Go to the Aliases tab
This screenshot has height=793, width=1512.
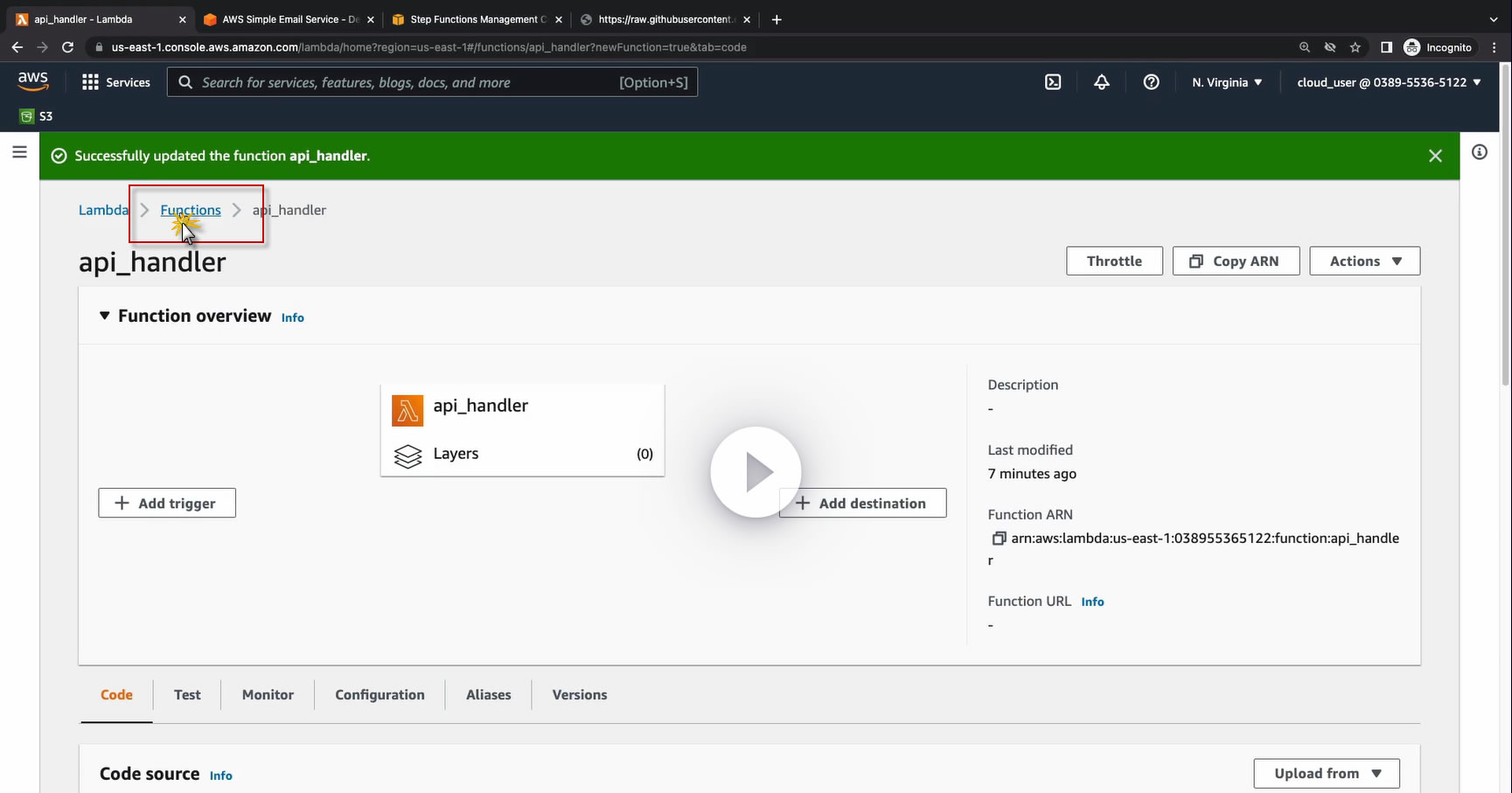click(x=489, y=695)
